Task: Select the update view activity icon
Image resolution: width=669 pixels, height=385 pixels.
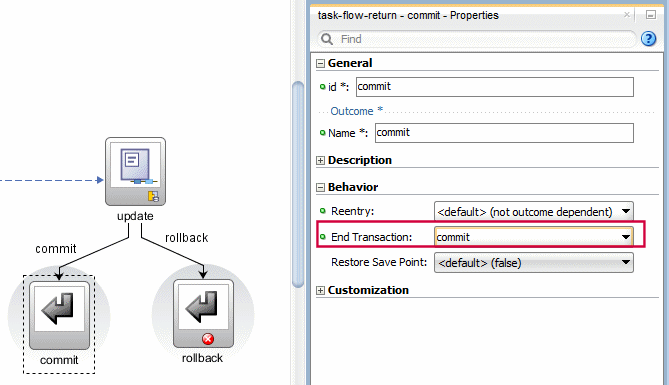Action: point(135,171)
